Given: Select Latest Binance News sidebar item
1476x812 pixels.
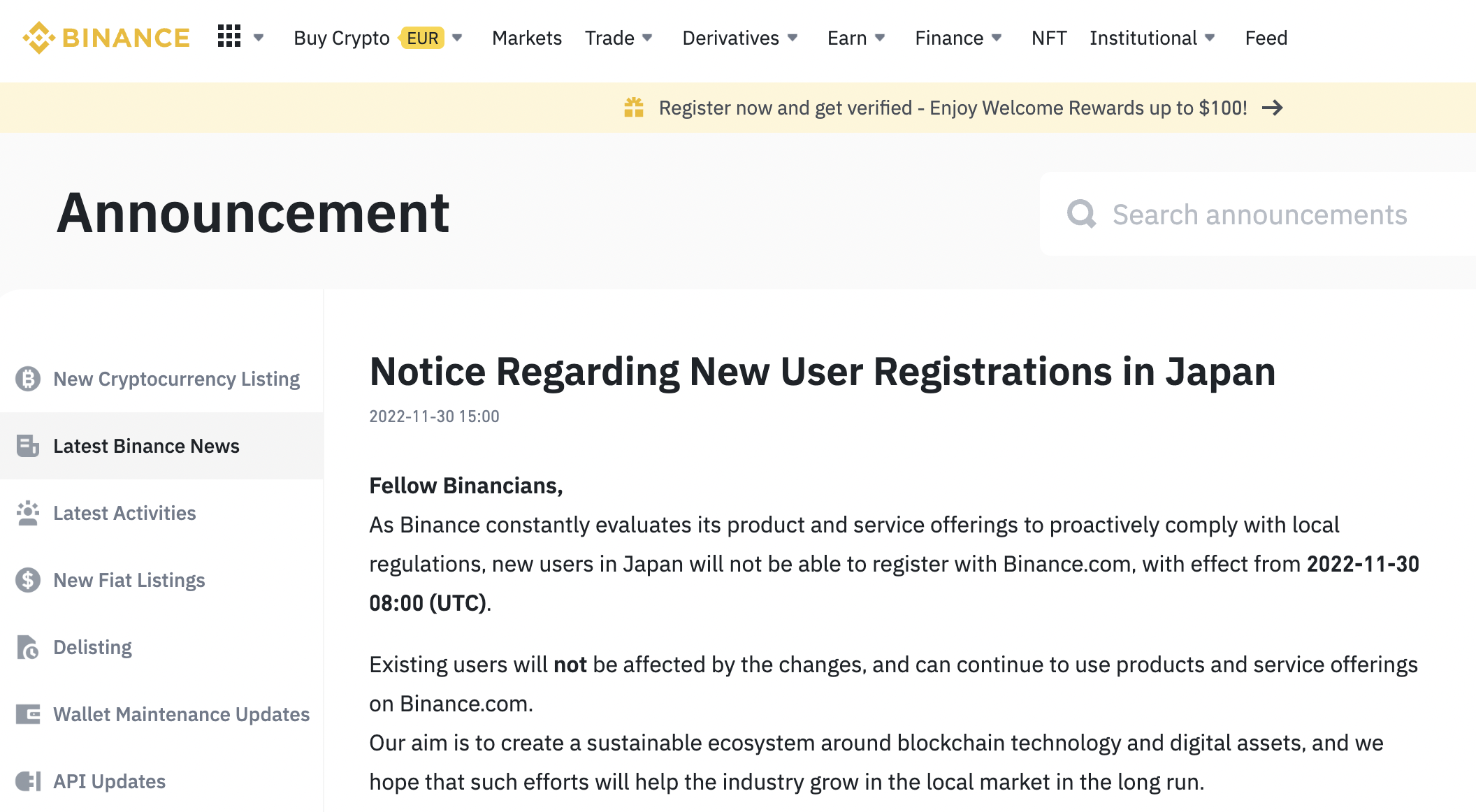Looking at the screenshot, I should point(161,446).
